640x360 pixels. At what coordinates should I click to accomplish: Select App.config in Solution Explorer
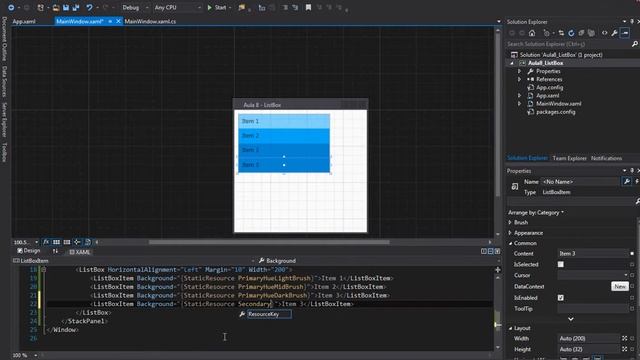coord(549,87)
